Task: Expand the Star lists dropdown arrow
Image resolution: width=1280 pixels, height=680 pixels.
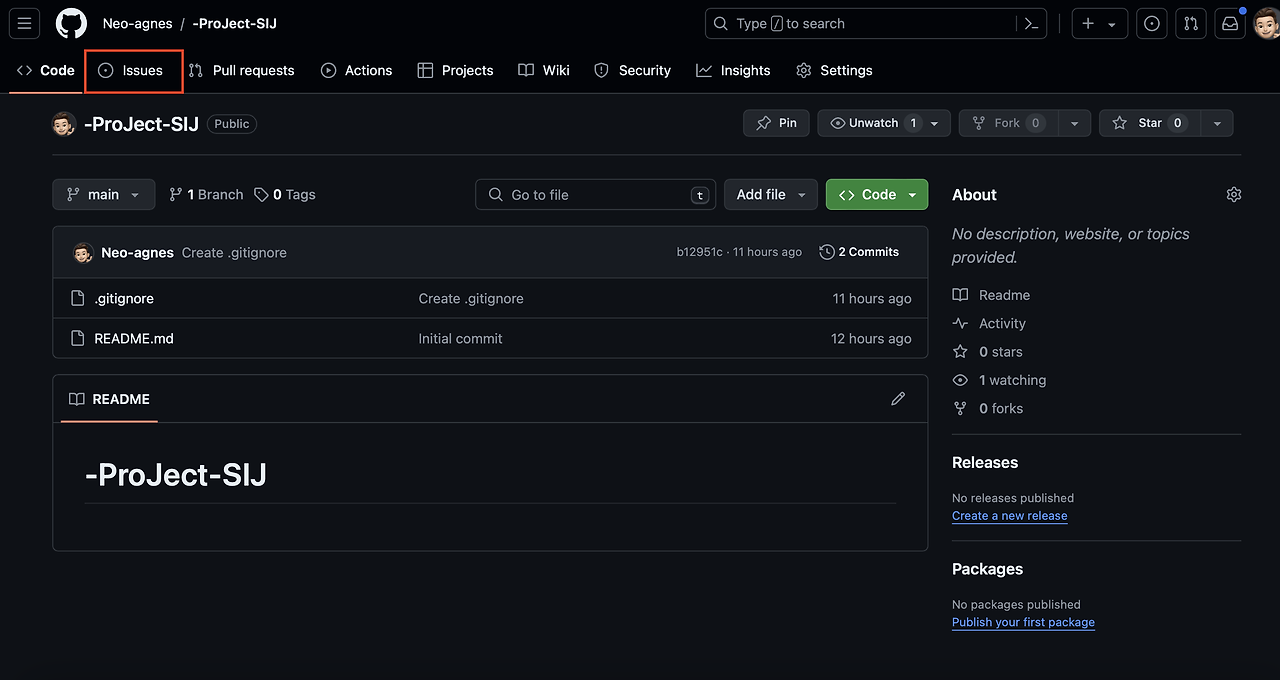Action: [1217, 123]
